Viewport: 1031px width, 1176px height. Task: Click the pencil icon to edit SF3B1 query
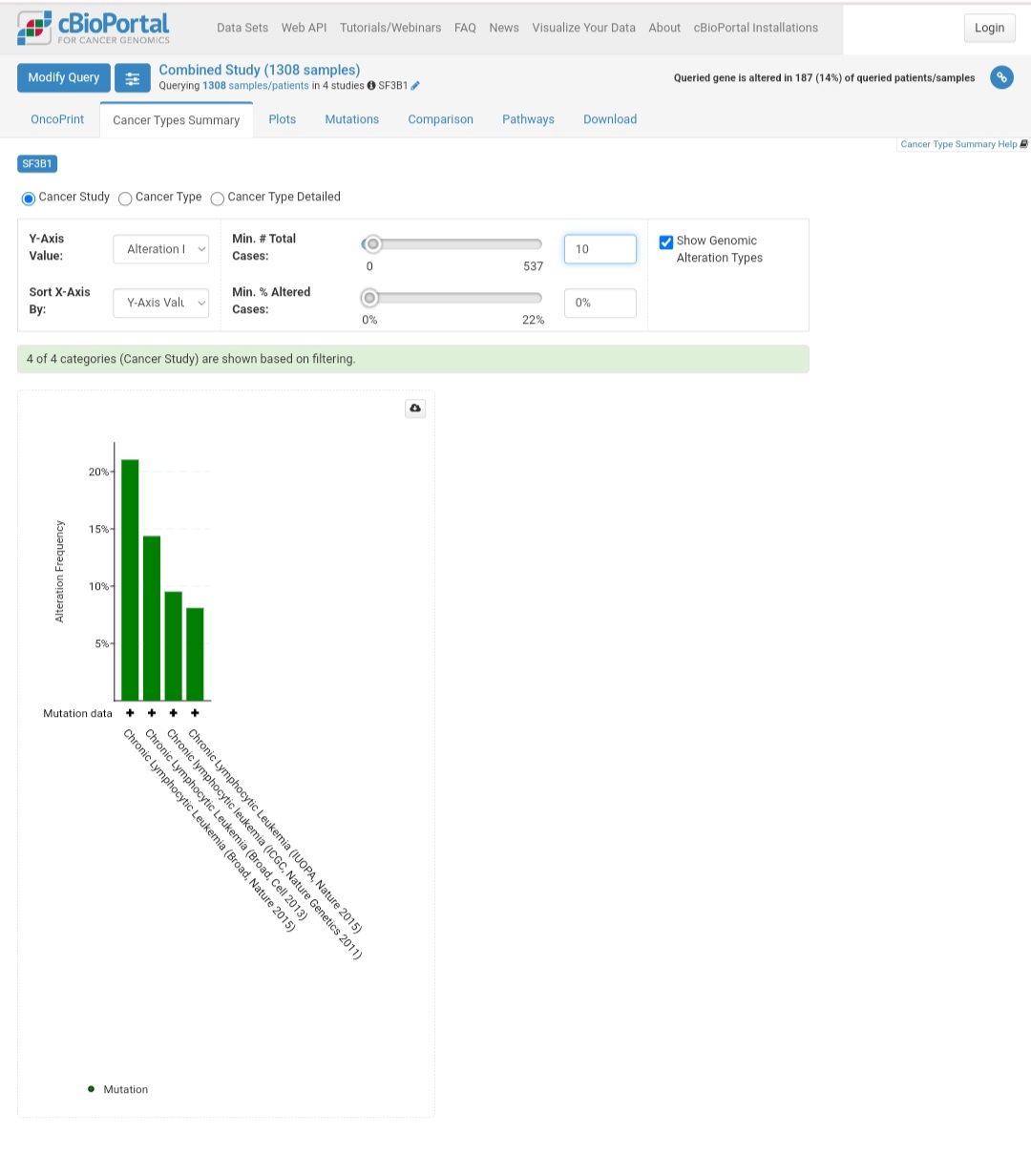point(414,85)
